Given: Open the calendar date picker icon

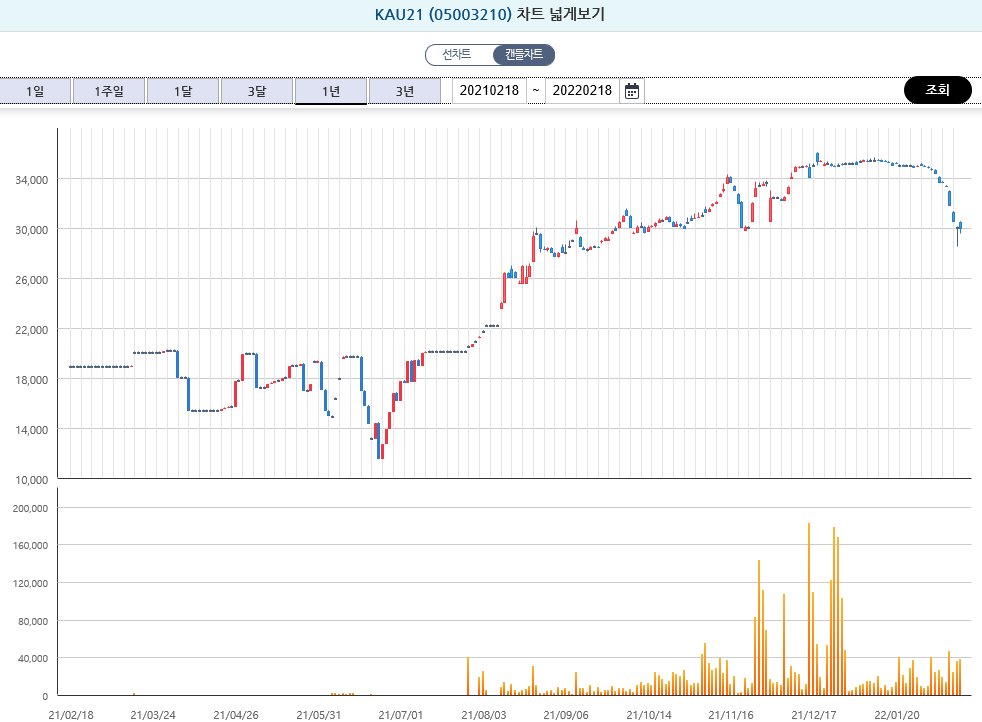Looking at the screenshot, I should (x=632, y=91).
